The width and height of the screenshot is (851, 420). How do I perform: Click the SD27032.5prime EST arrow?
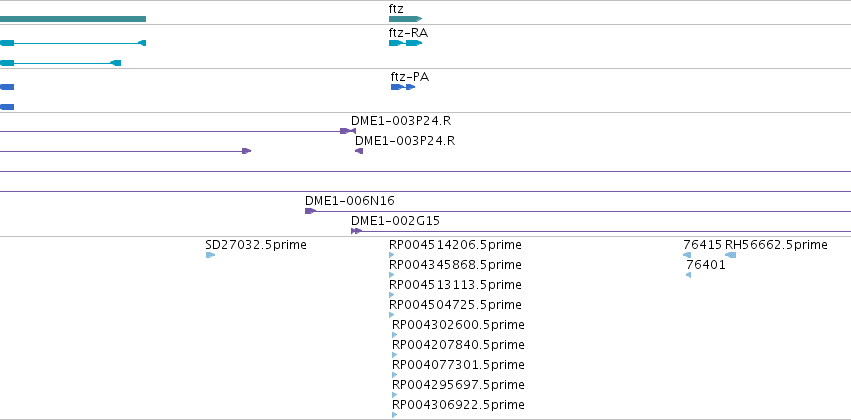tap(211, 255)
